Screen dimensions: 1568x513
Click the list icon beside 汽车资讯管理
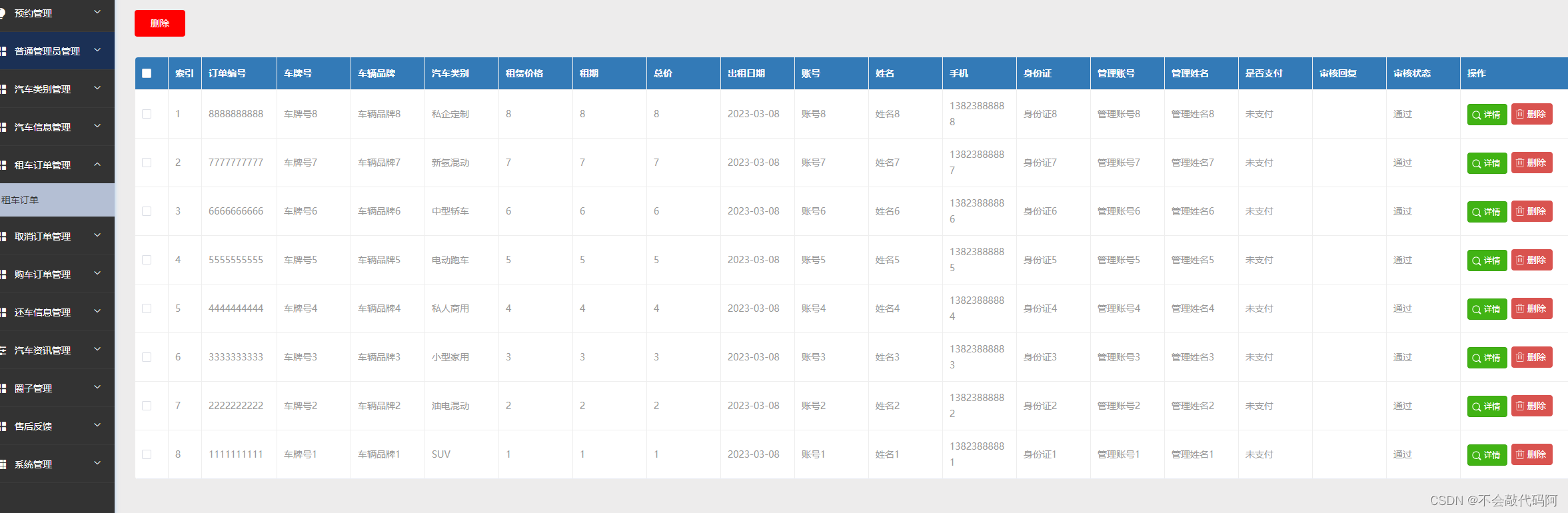[3, 350]
